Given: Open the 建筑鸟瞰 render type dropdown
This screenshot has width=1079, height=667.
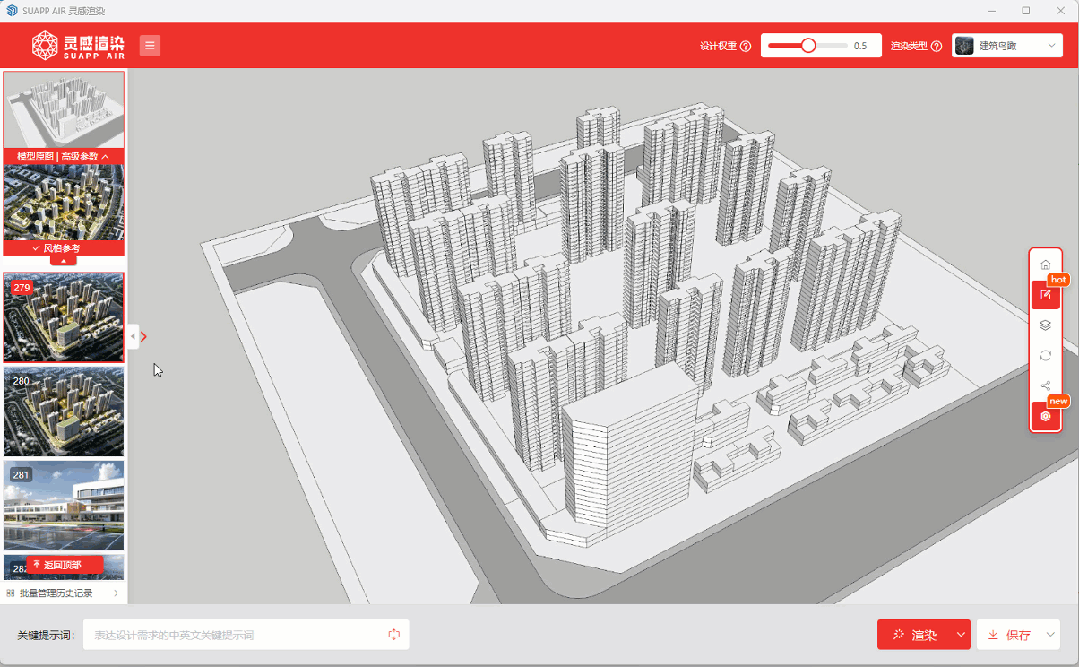Looking at the screenshot, I should coord(1007,46).
